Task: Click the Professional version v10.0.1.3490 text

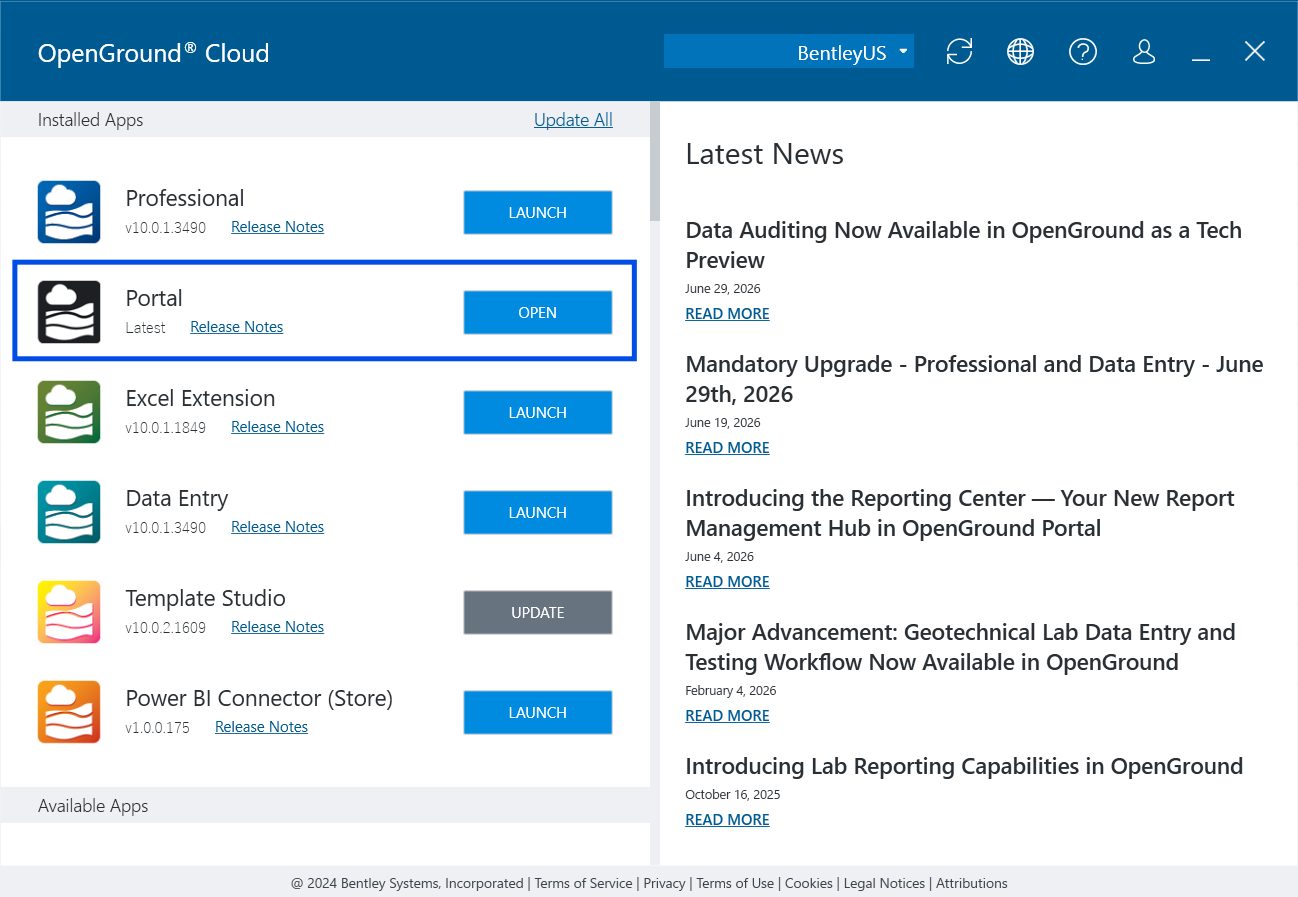Action: click(166, 227)
